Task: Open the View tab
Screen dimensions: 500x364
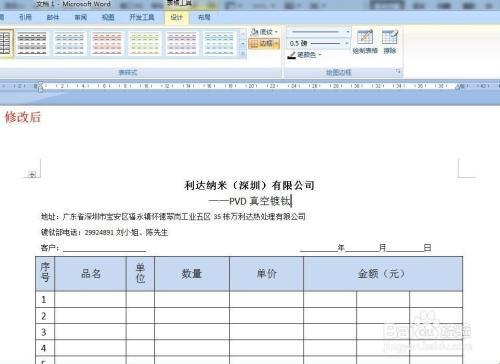Action: click(x=108, y=17)
